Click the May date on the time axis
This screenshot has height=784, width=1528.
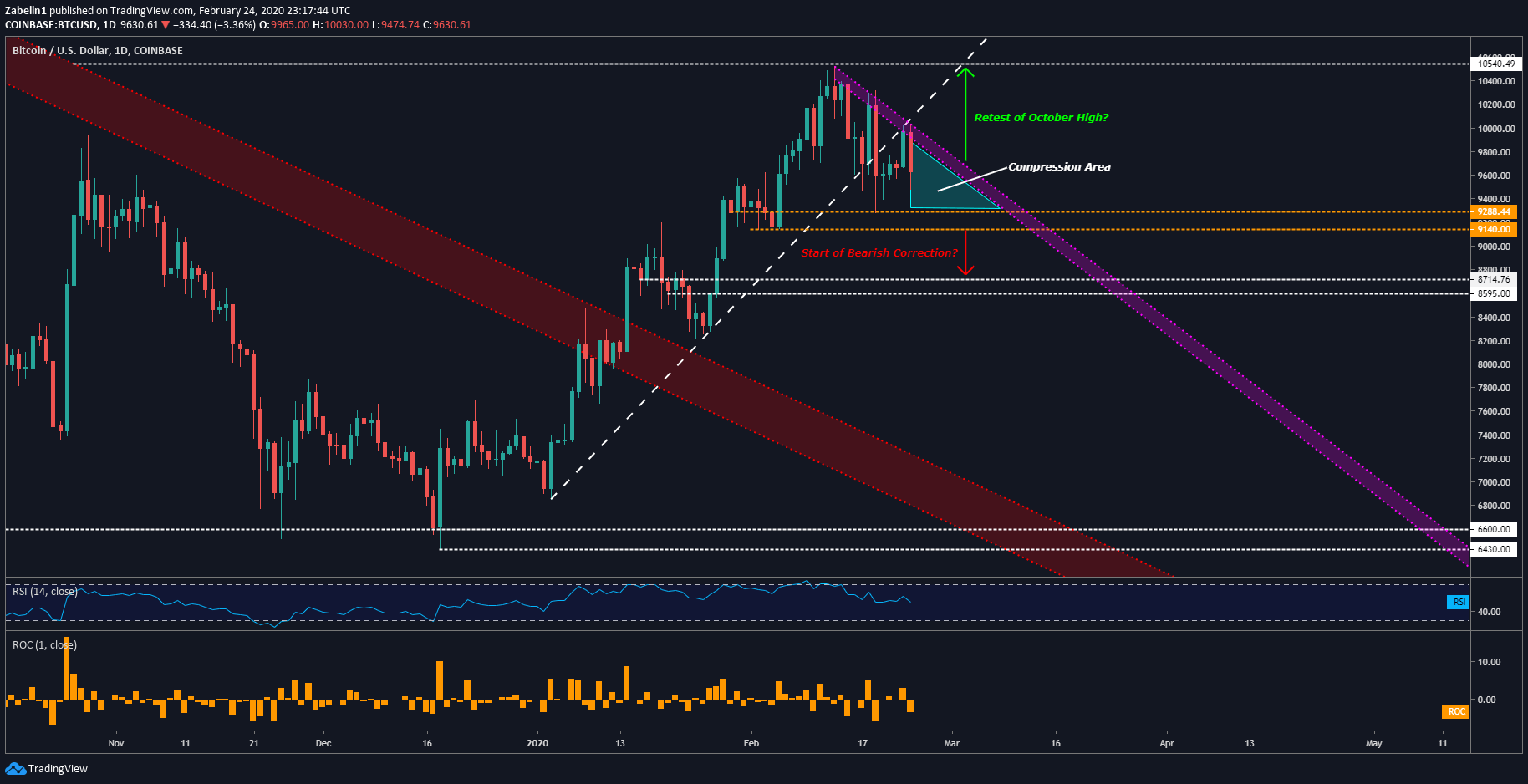tap(1374, 743)
